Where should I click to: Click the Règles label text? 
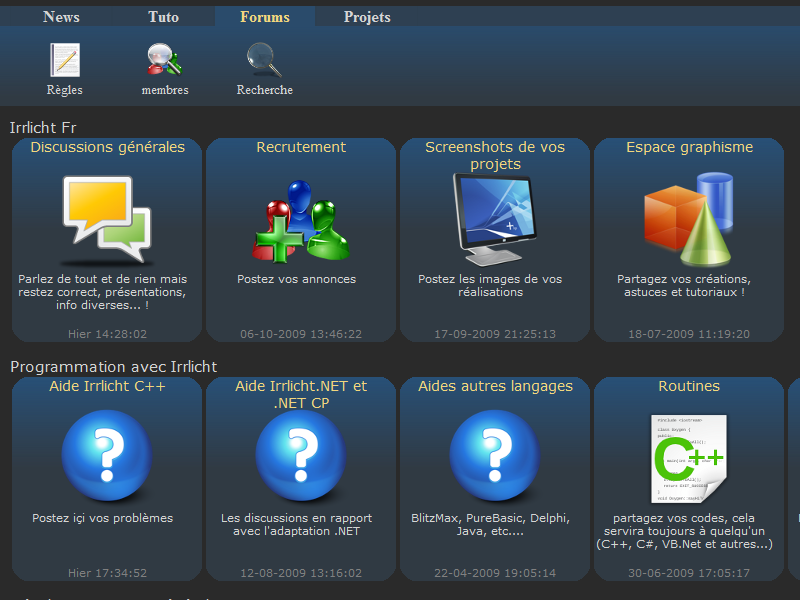tap(65, 90)
